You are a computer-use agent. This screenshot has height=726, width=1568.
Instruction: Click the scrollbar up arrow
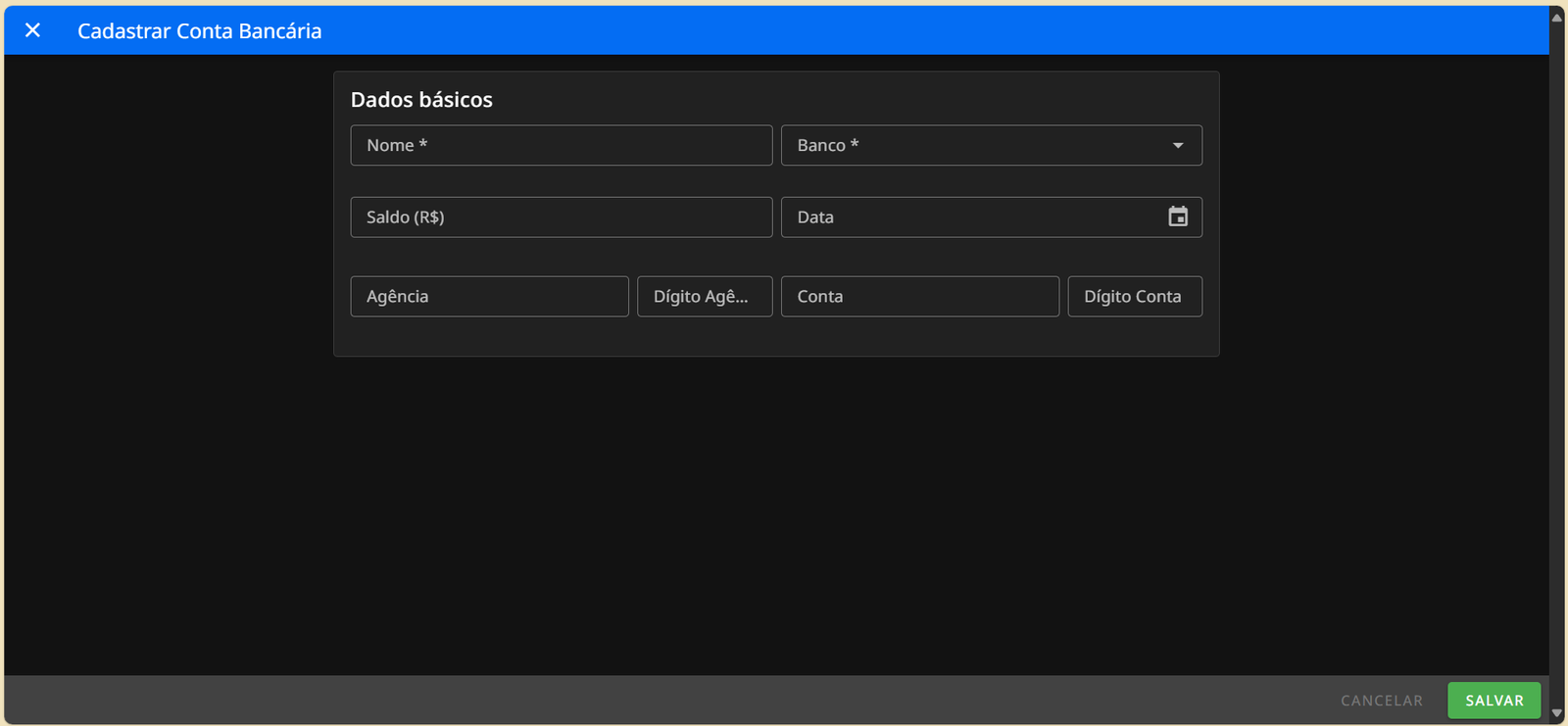(1556, 17)
